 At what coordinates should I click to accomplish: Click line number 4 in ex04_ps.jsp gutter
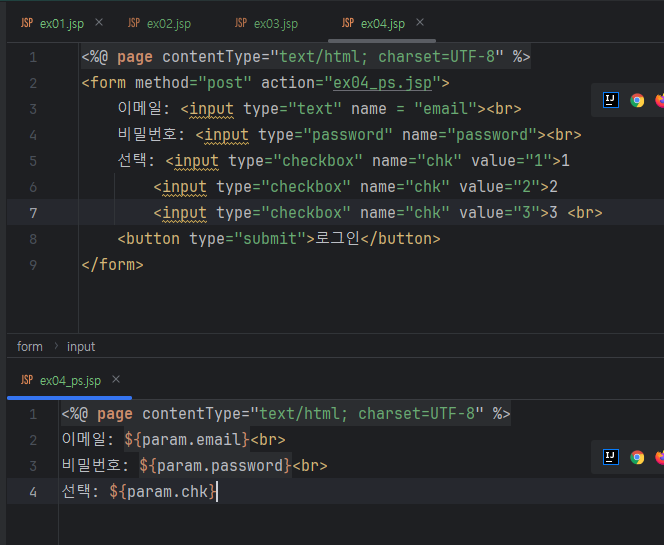click(x=33, y=492)
